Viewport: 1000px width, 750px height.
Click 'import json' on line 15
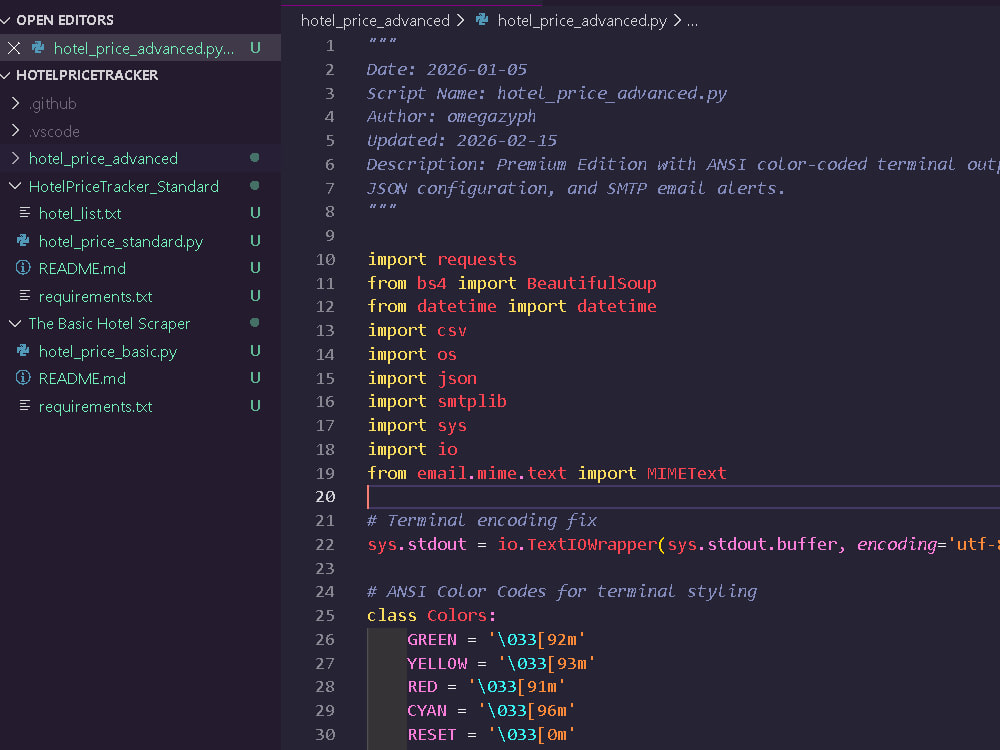(422, 378)
